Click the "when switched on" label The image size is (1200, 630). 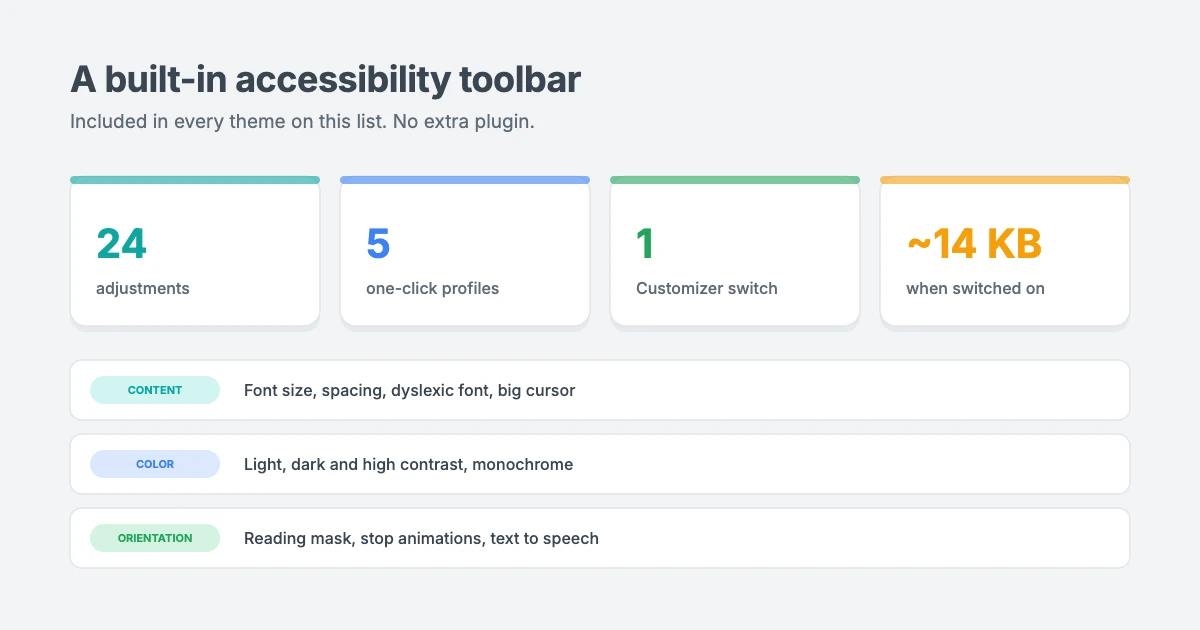pyautogui.click(x=975, y=288)
